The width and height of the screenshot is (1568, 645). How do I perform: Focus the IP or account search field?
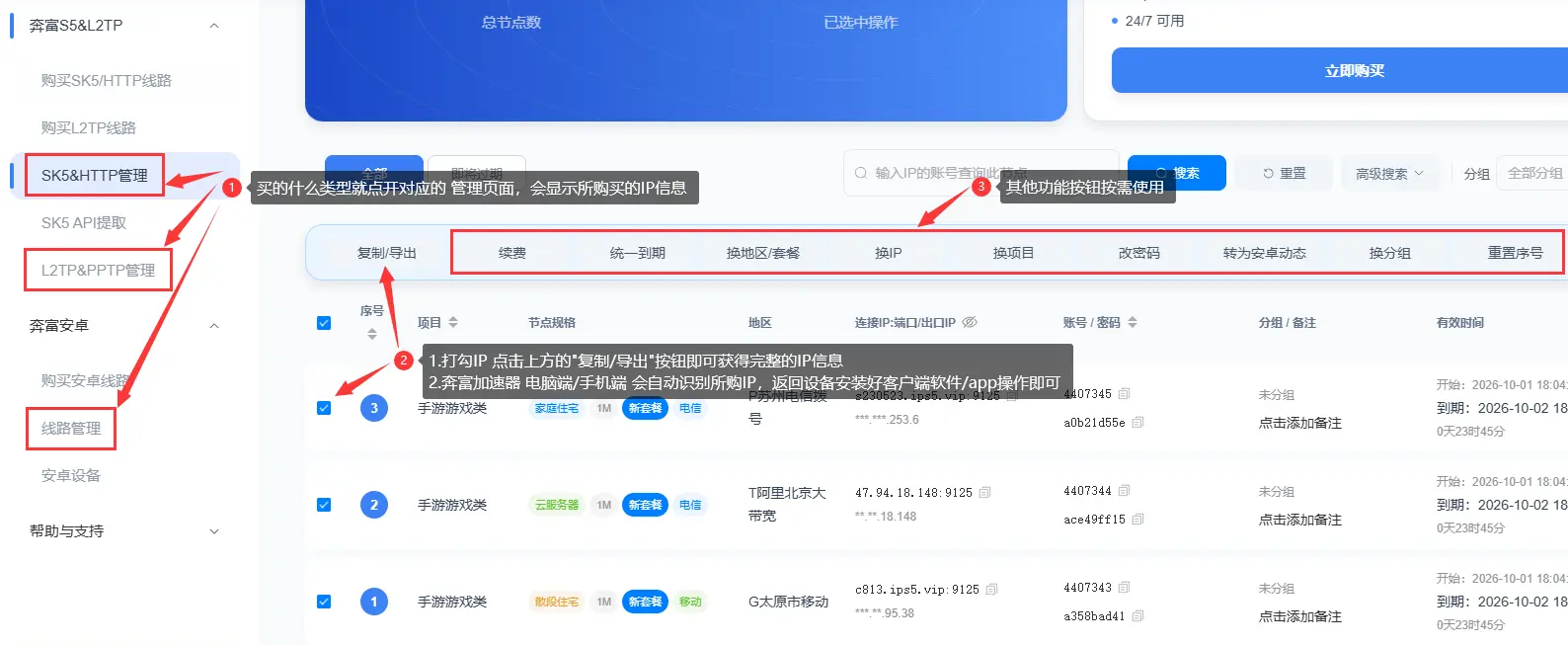[x=981, y=173]
